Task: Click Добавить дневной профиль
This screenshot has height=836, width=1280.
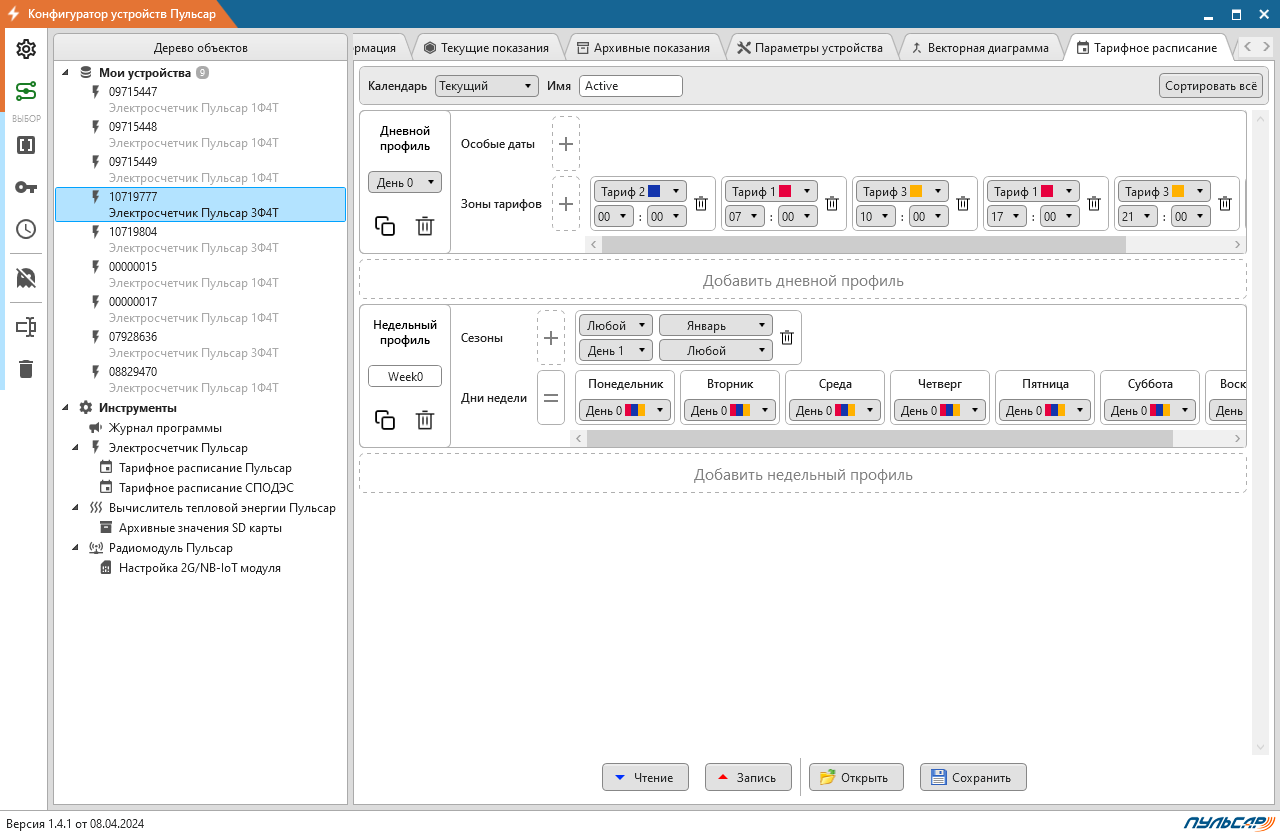Action: click(803, 280)
